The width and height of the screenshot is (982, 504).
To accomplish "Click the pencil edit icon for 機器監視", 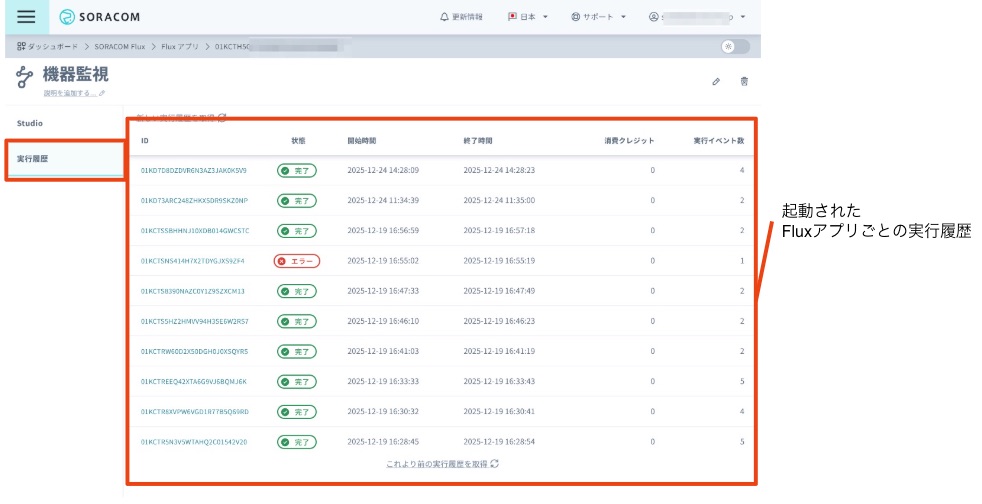I will (x=716, y=82).
